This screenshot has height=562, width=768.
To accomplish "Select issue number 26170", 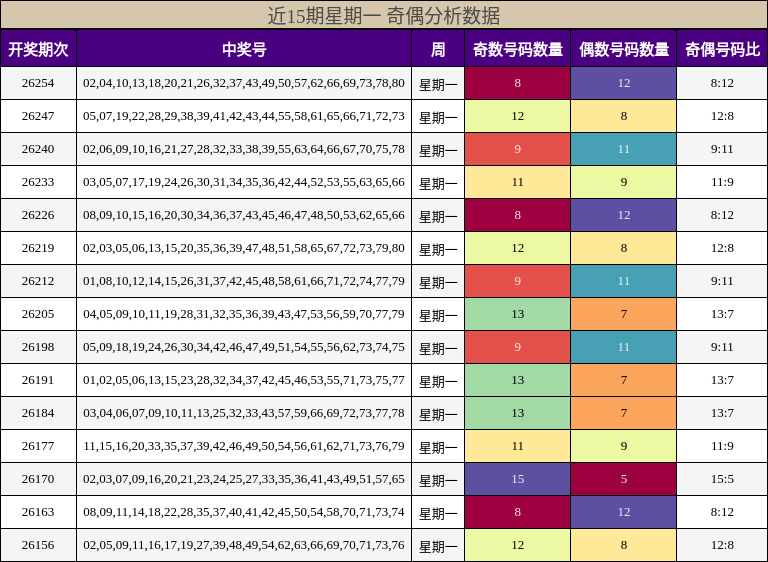I will [38, 479].
